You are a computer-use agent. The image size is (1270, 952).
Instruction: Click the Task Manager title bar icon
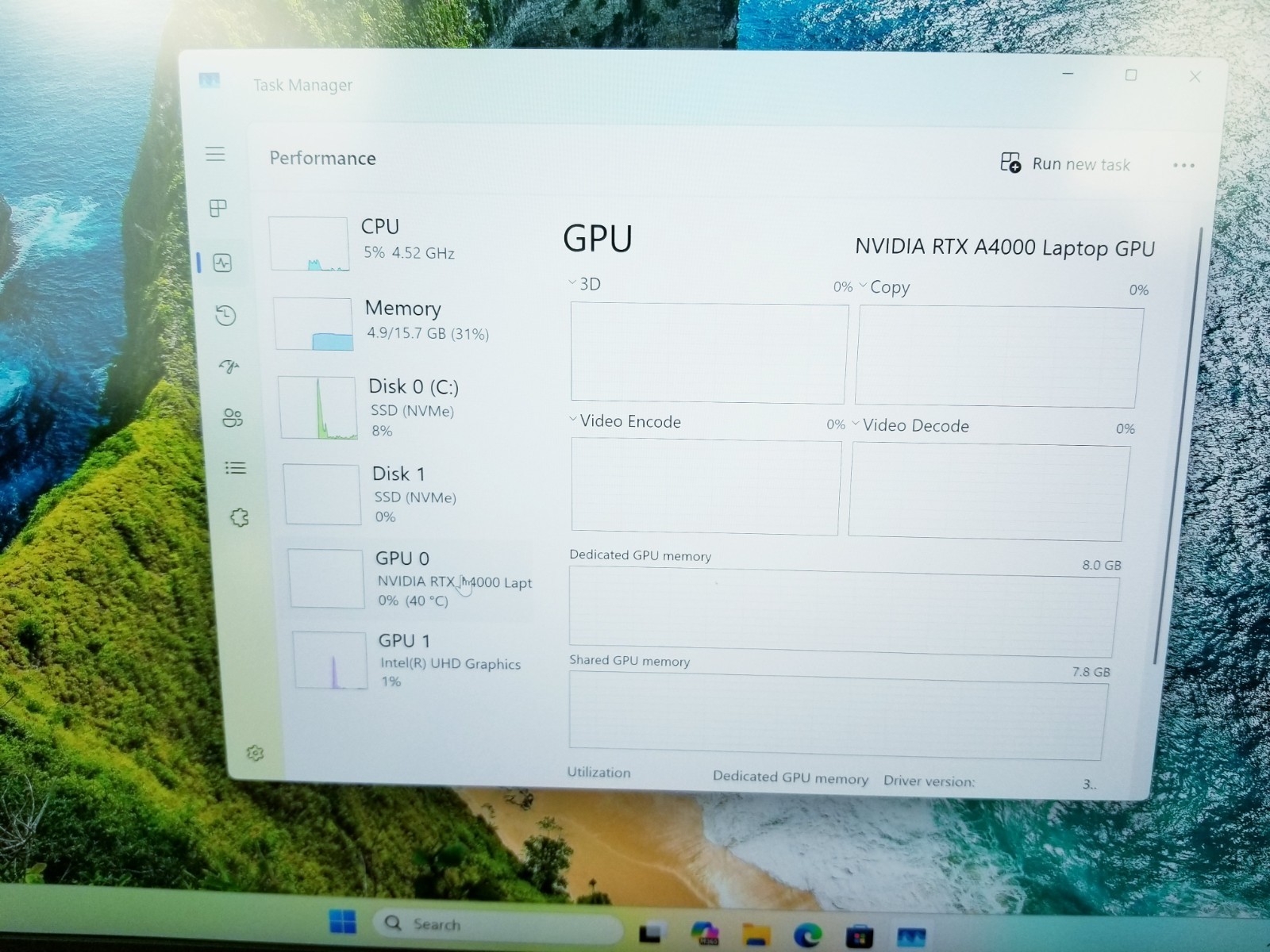tap(210, 80)
